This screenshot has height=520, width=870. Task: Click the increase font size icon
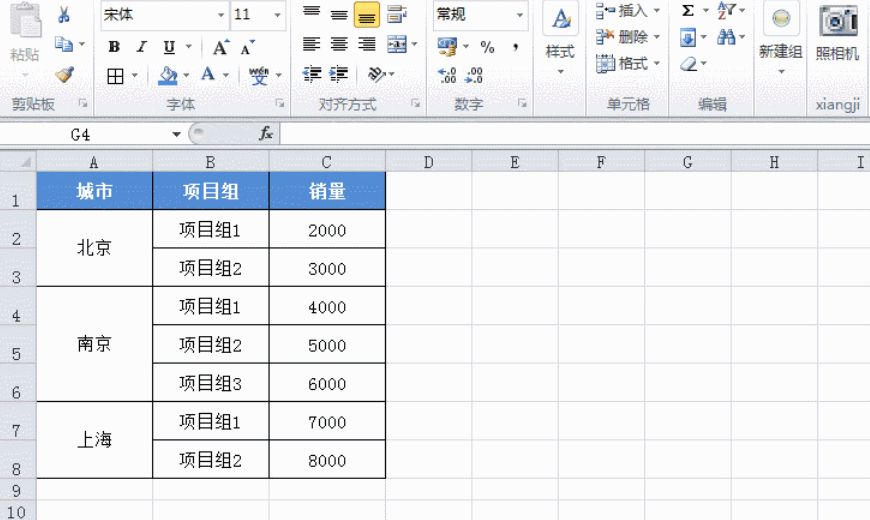pyautogui.click(x=220, y=47)
